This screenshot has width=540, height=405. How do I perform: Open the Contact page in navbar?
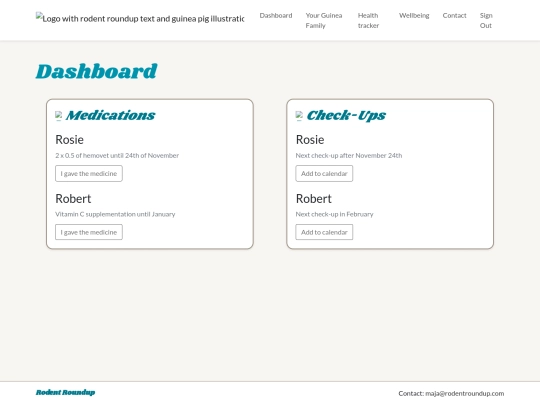[x=454, y=15]
